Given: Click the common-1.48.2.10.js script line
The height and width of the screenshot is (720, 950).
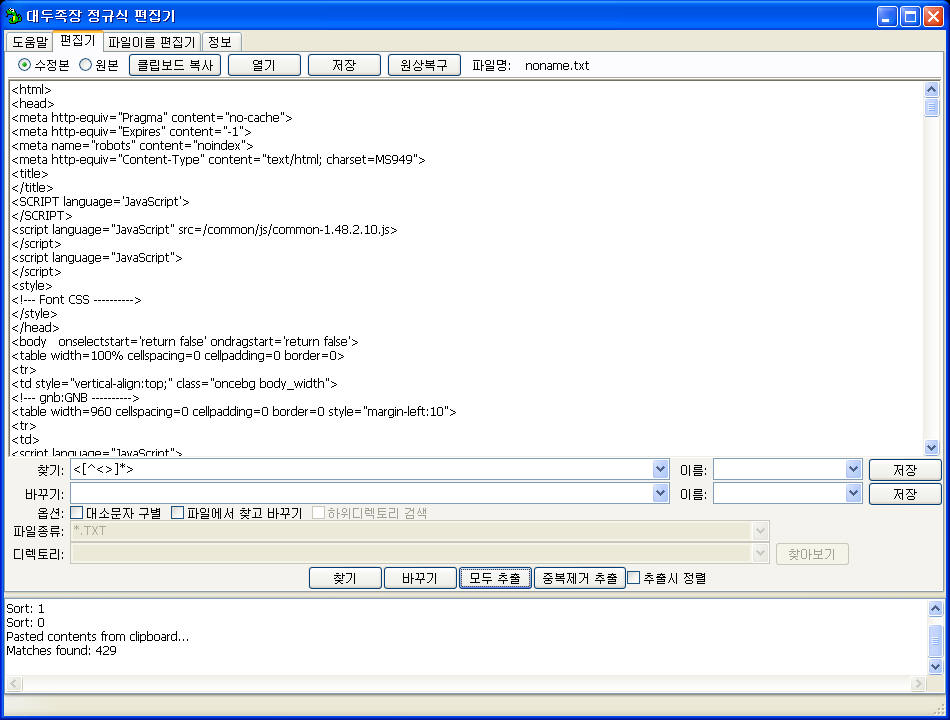Looking at the screenshot, I should coord(204,230).
